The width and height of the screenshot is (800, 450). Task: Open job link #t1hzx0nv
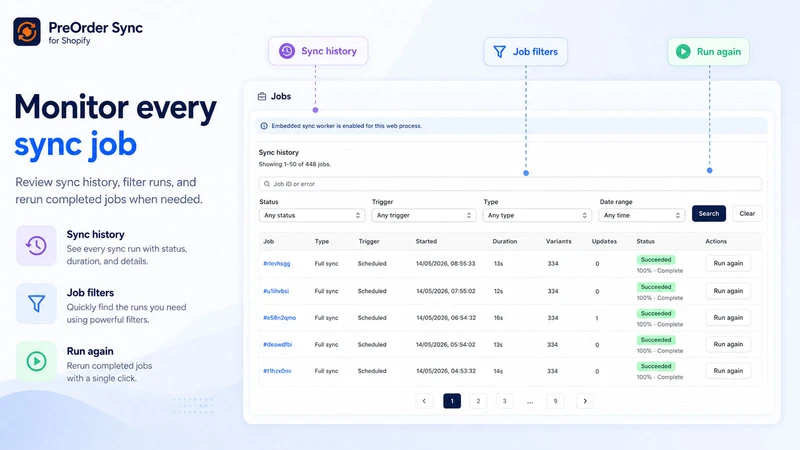[277, 371]
